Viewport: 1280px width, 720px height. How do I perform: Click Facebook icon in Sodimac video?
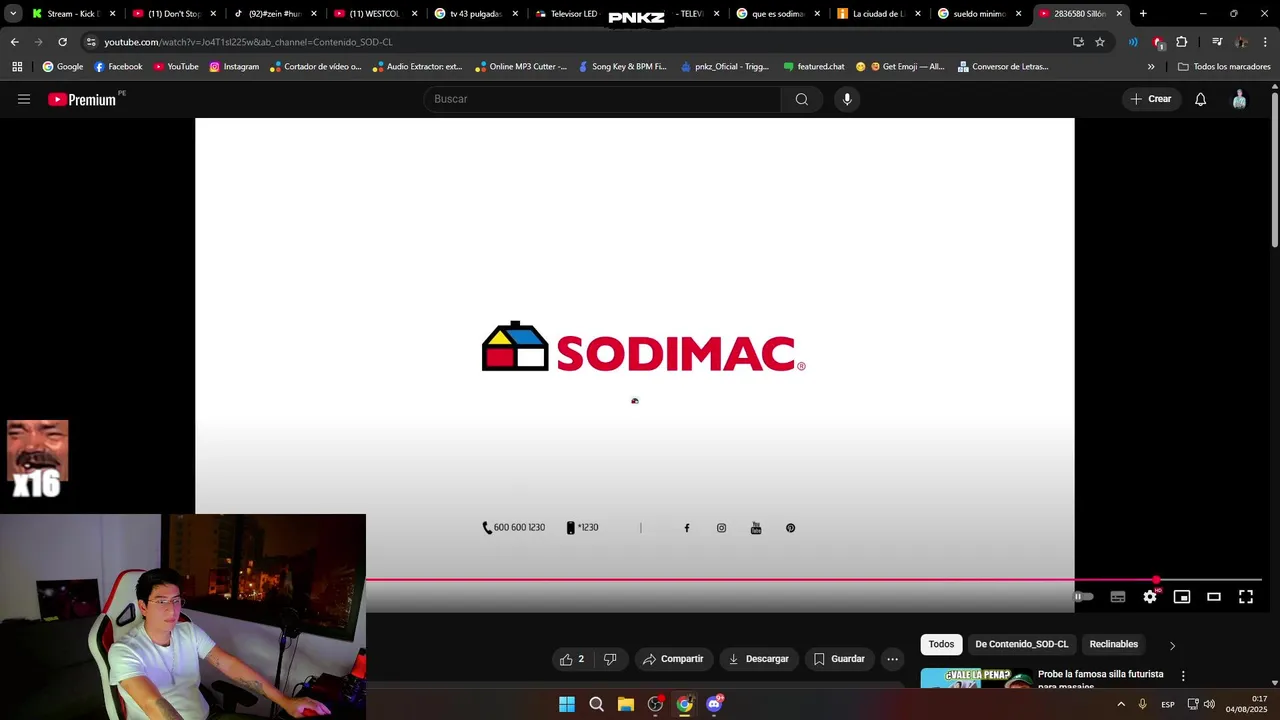click(x=687, y=528)
